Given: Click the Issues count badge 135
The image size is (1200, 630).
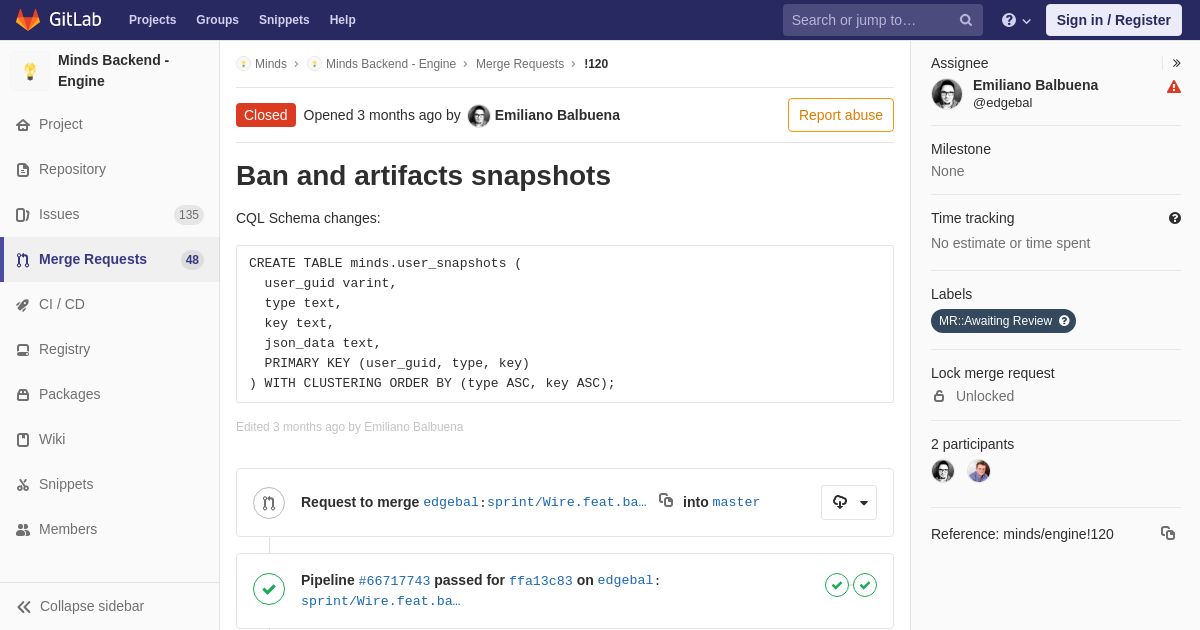Looking at the screenshot, I should (x=189, y=215).
